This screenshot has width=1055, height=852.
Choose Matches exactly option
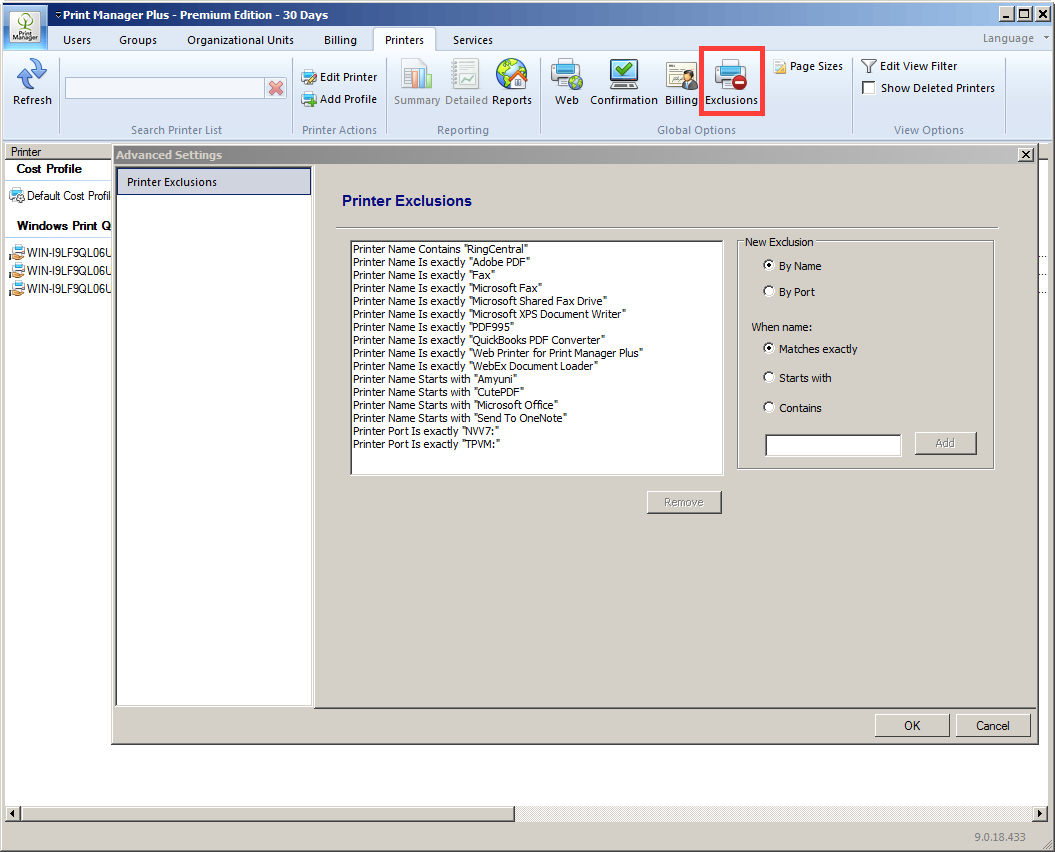(x=811, y=349)
